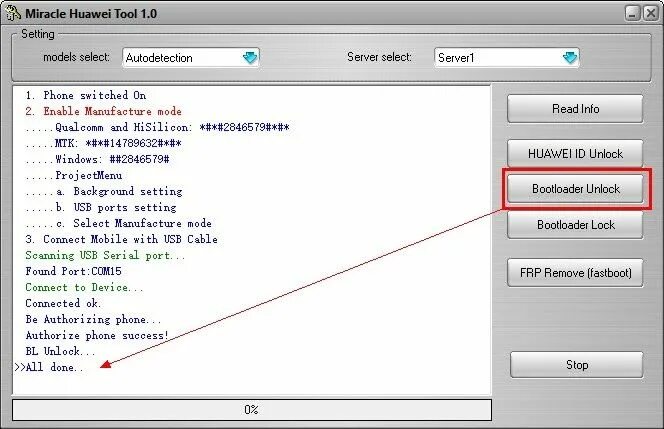The width and height of the screenshot is (664, 429).
Task: Run FRP Remove (fastboot)
Action: pos(575,272)
